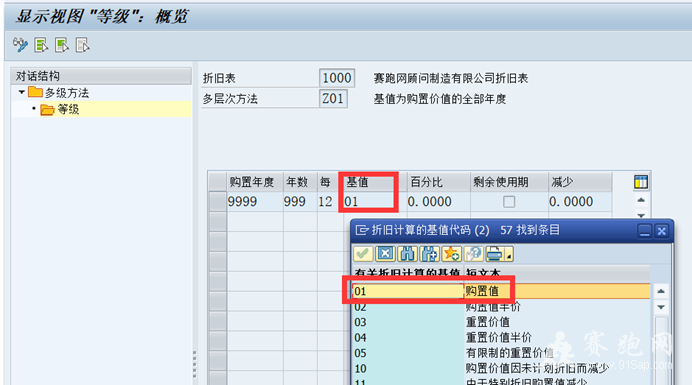692x385 pixels.
Task: Click the popup title menu icon
Action: pyautogui.click(x=362, y=230)
